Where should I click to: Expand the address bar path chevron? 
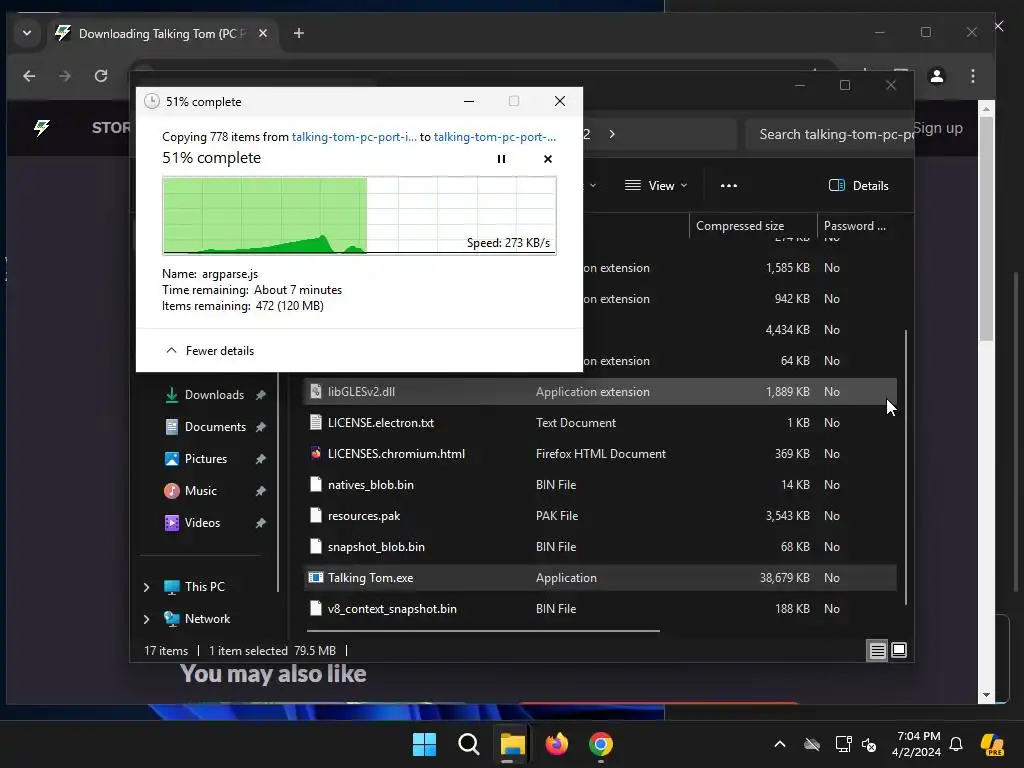612,134
